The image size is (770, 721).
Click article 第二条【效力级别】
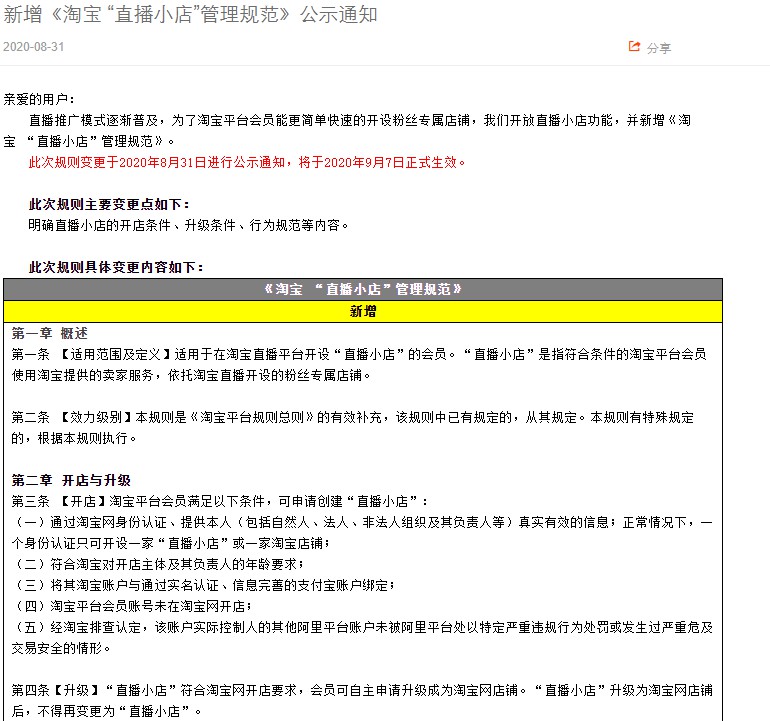(353, 427)
